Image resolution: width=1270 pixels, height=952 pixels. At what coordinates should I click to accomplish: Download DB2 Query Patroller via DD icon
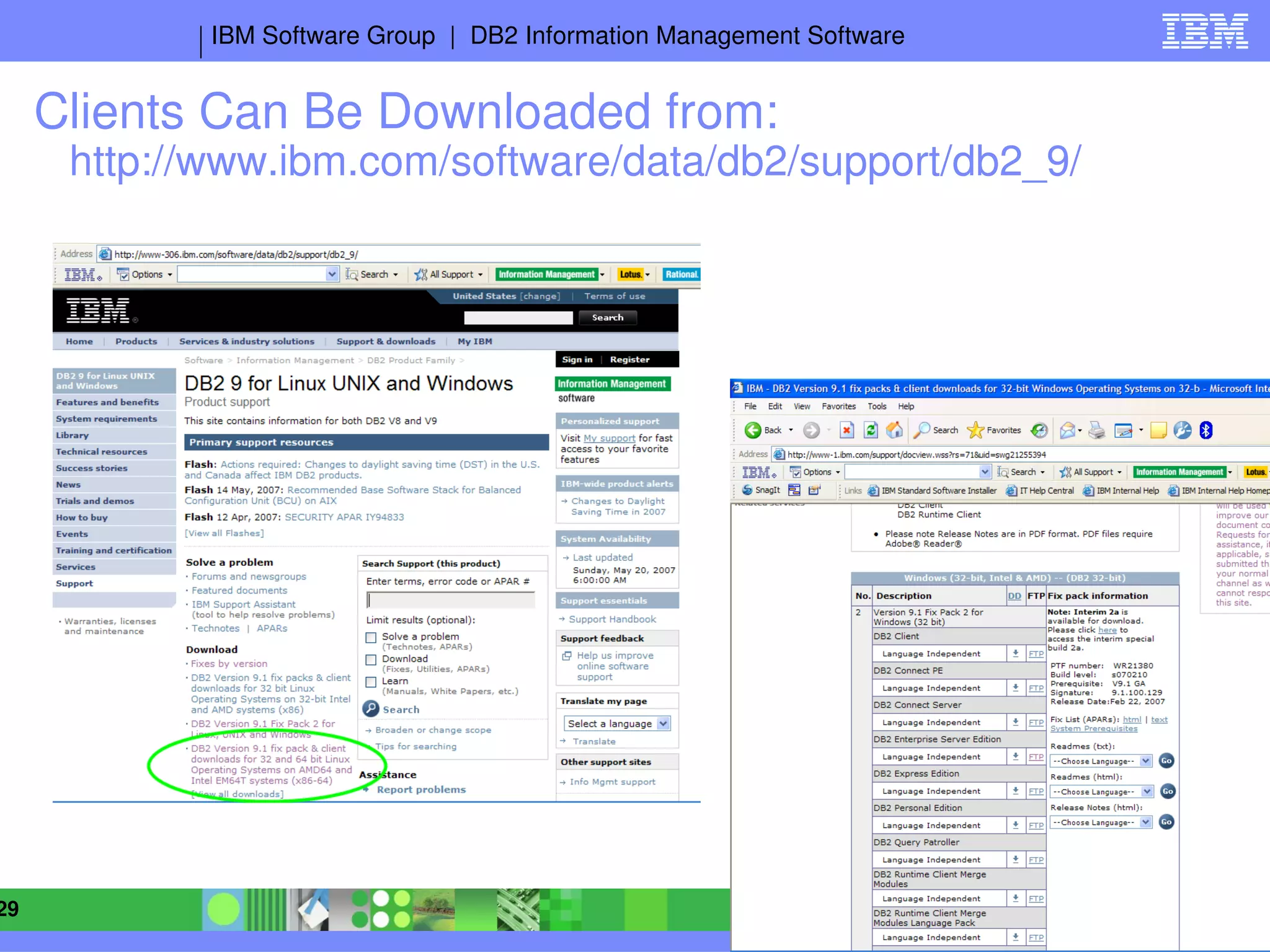click(x=1015, y=860)
